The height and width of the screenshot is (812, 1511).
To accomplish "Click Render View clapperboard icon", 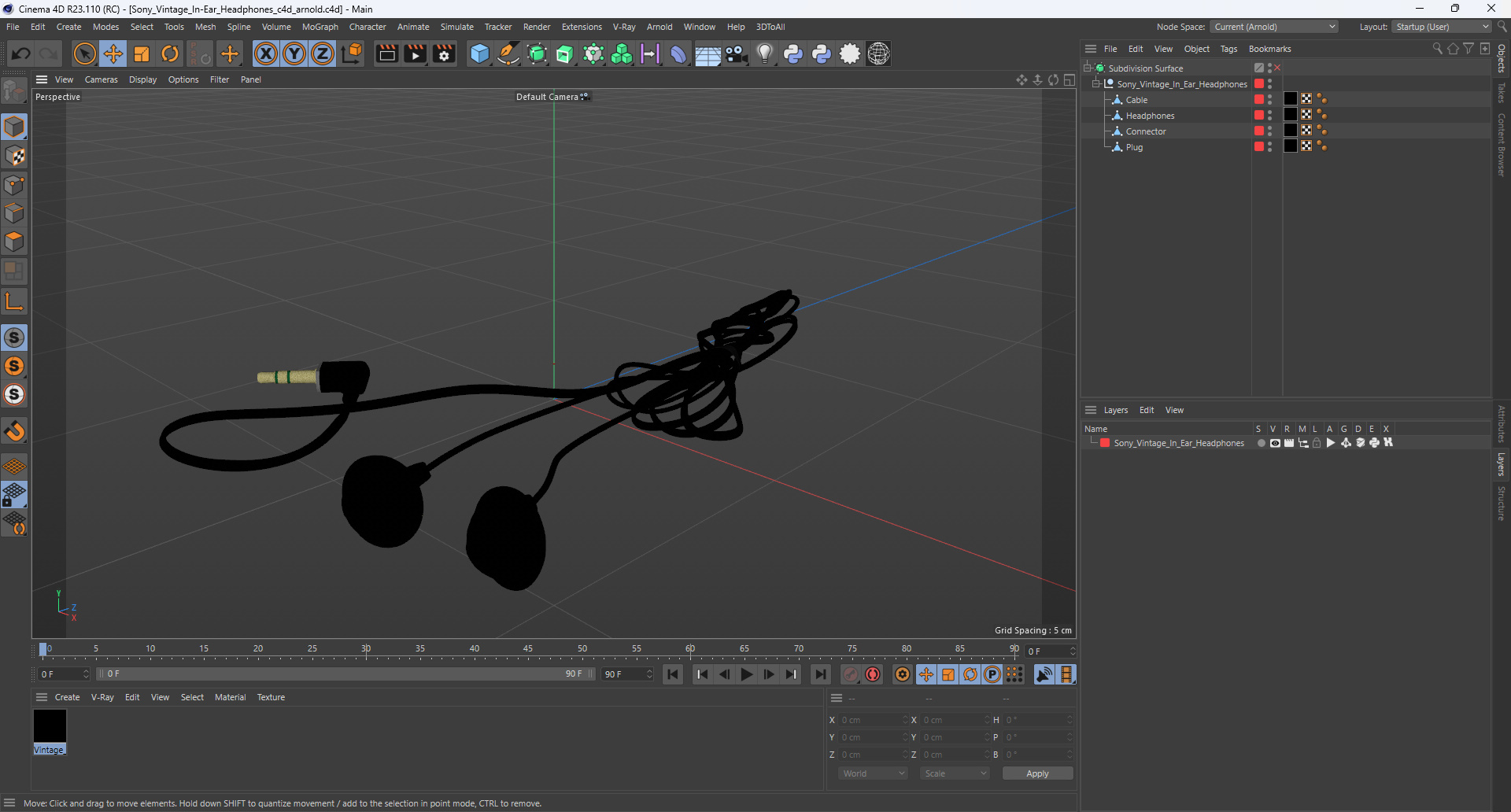I will pyautogui.click(x=386, y=54).
